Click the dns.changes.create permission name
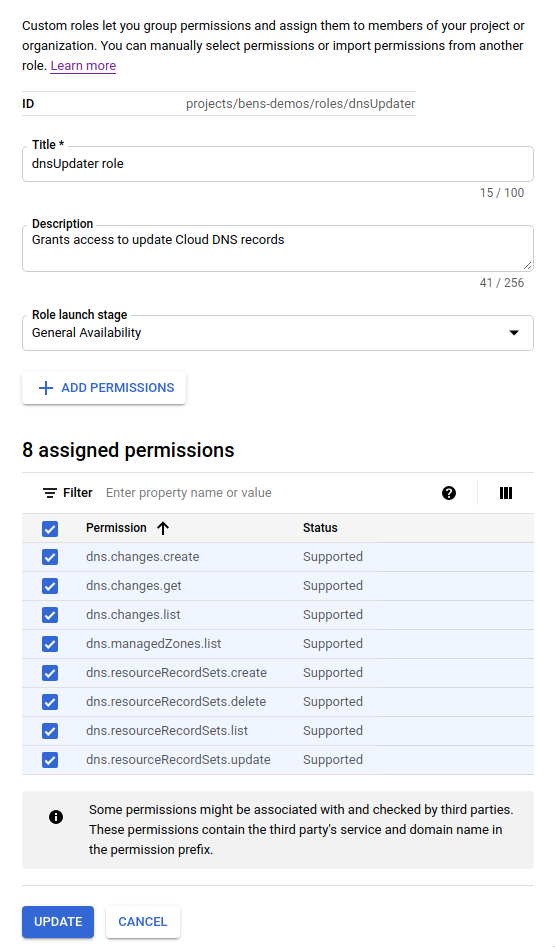Screen dimensions: 555x948 pyautogui.click(x=143, y=557)
